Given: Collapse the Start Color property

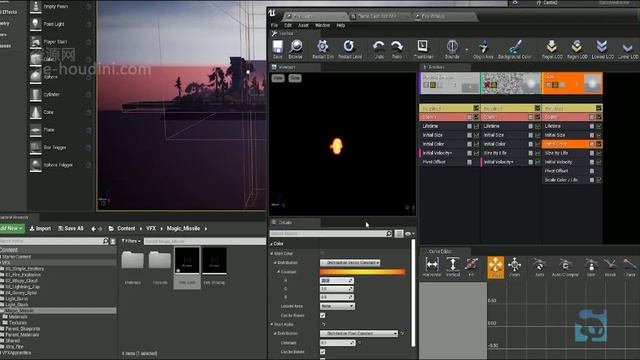Looking at the screenshot, I should click(272, 253).
